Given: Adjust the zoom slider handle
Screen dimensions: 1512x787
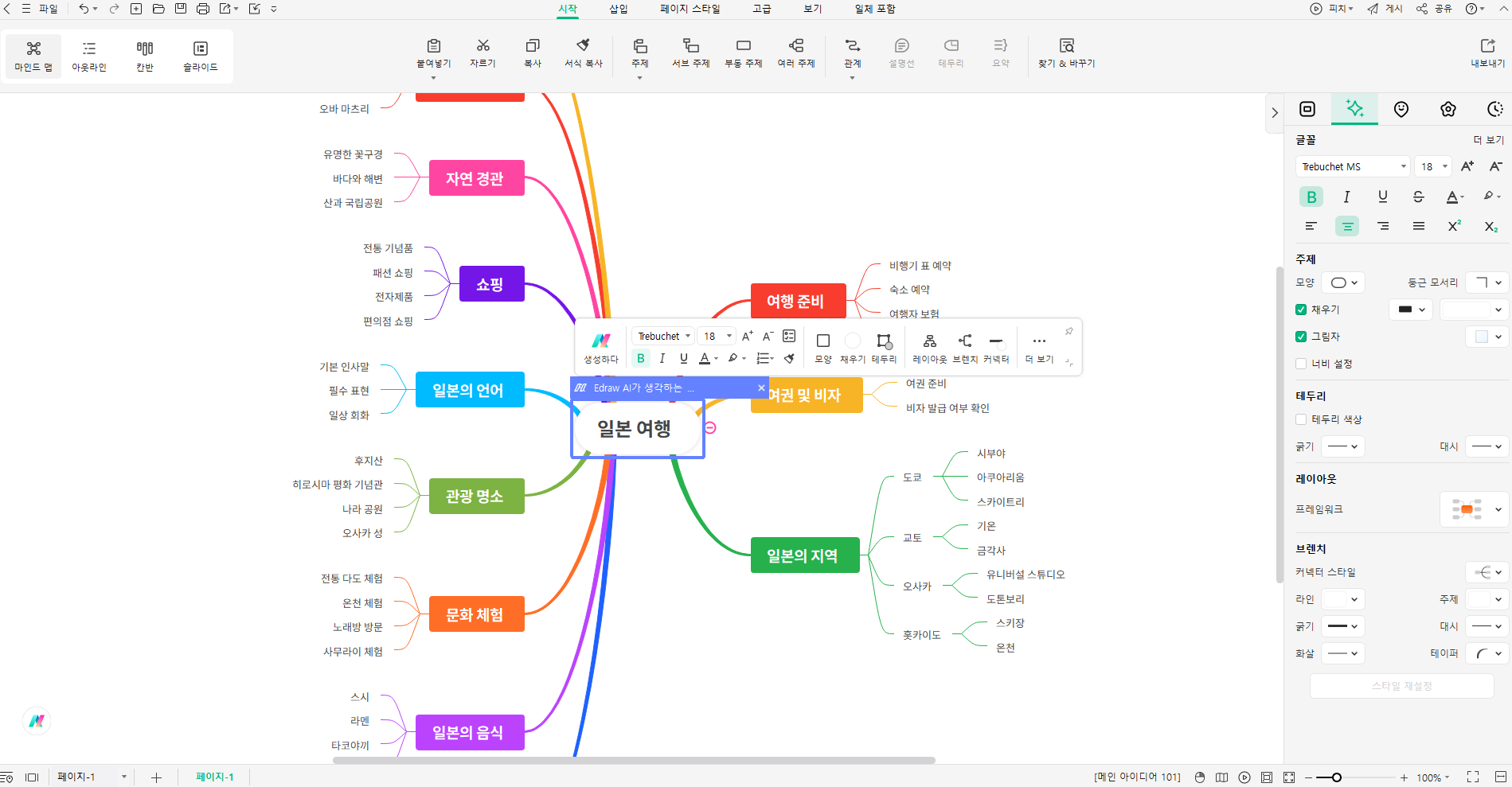Looking at the screenshot, I should [x=1337, y=777].
